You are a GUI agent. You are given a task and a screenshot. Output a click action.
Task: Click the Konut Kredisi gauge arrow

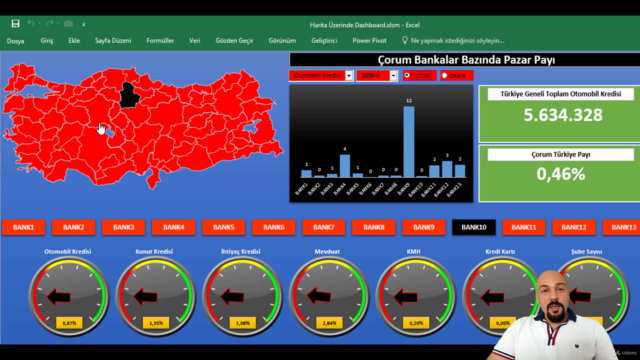pyautogui.click(x=146, y=297)
